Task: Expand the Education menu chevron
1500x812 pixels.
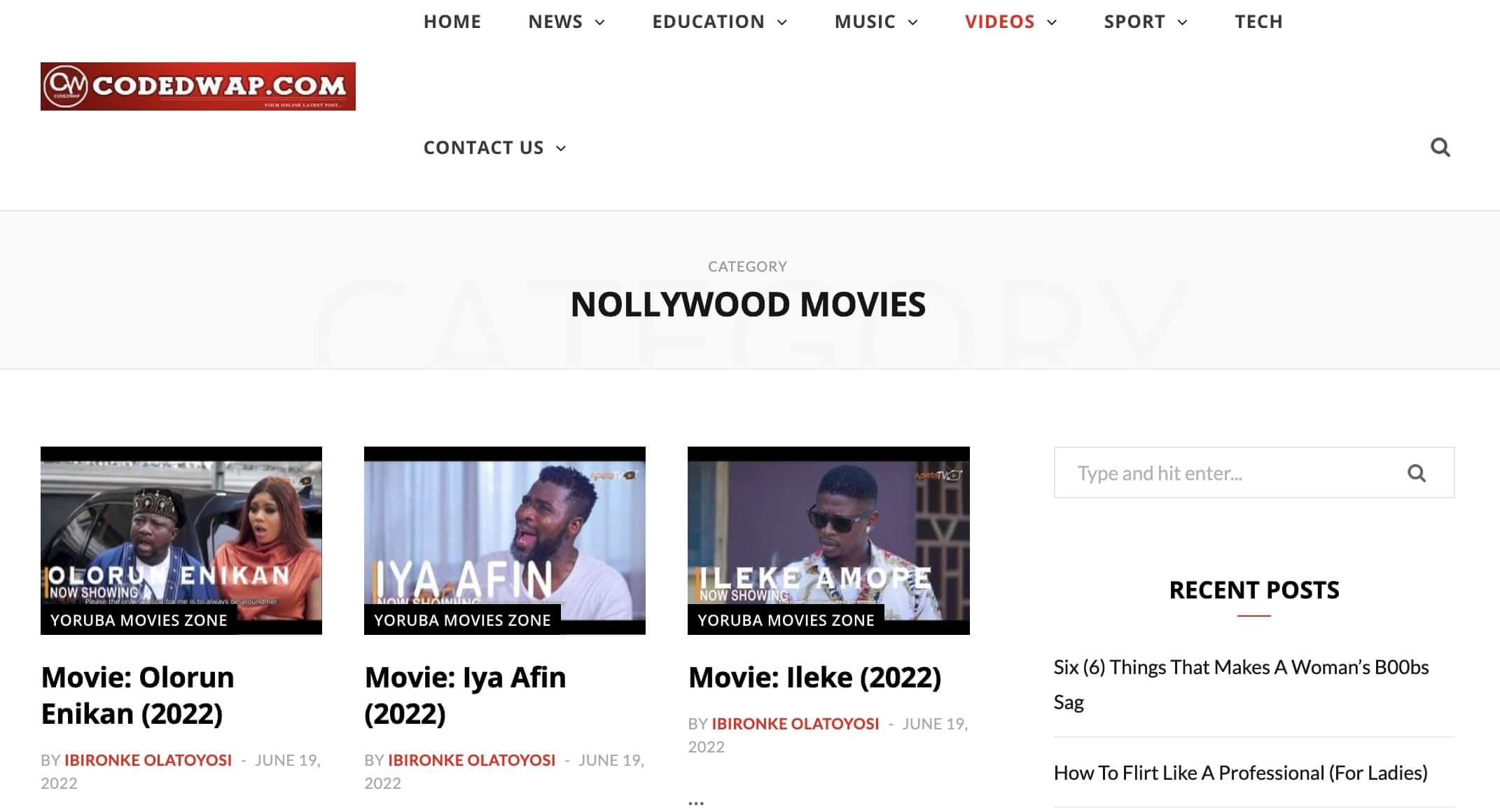Action: [782, 22]
